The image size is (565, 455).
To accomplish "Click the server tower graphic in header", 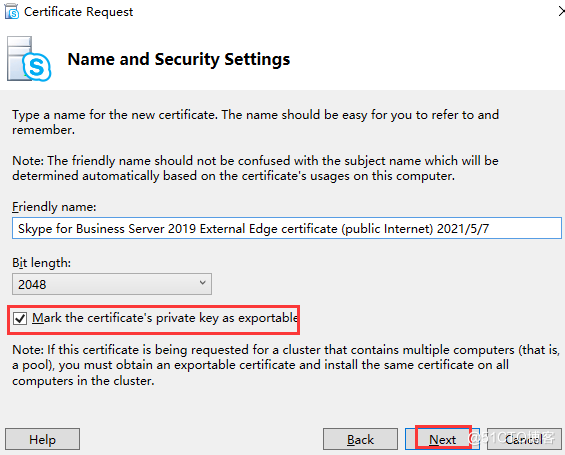I will point(20,58).
